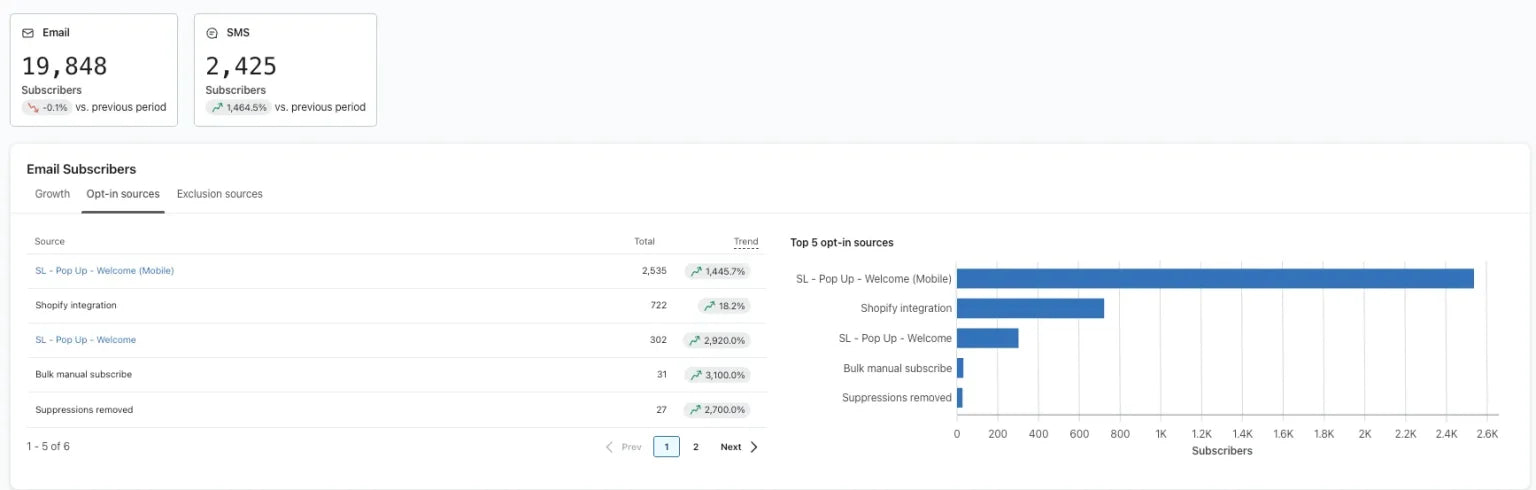Select page 2 in pagination

(696, 447)
